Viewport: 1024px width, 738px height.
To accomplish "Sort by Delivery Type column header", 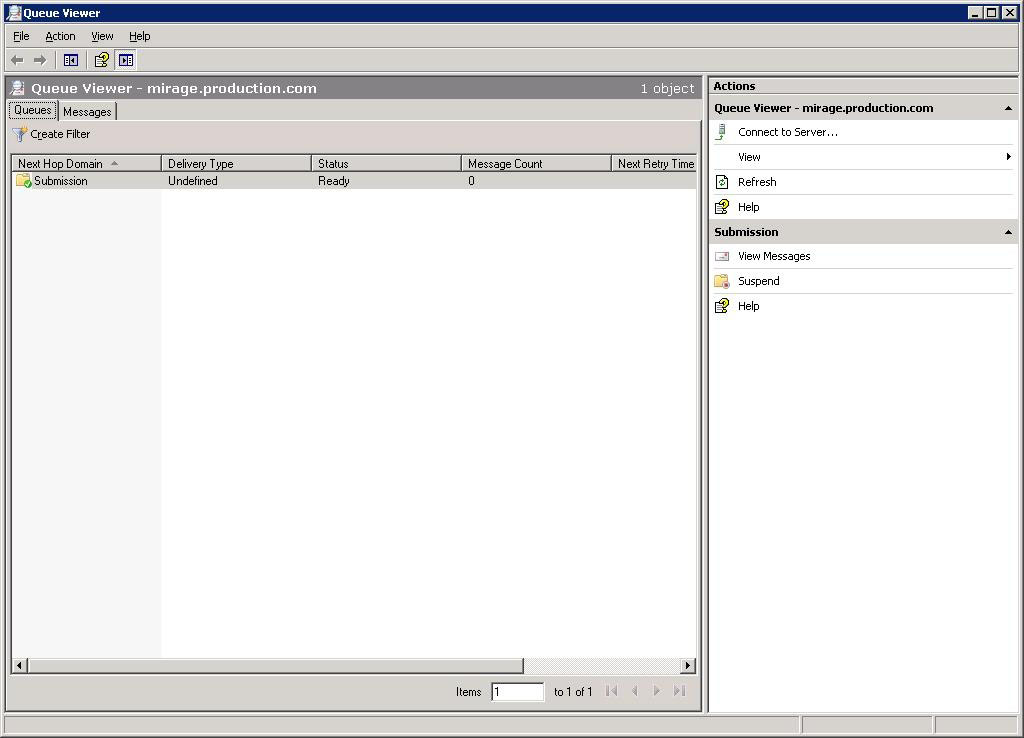I will click(236, 163).
